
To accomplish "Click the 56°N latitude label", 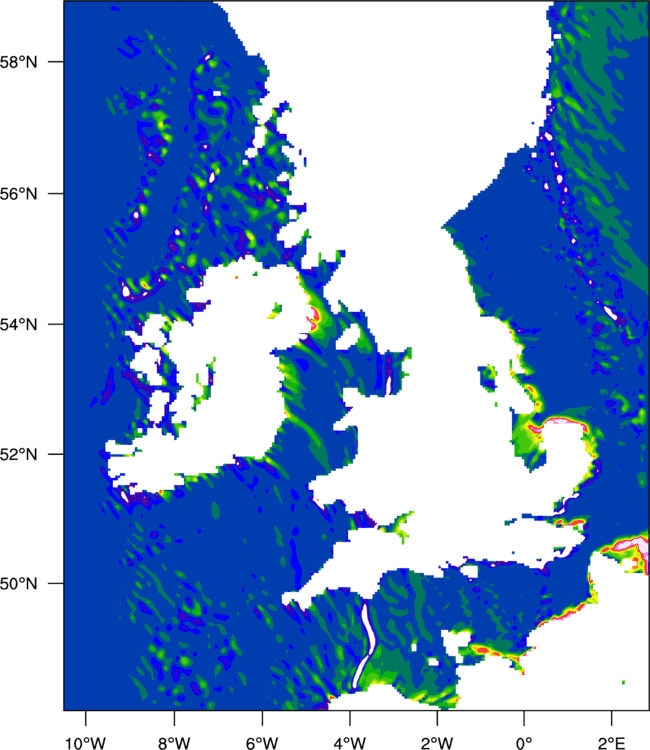I will pos(18,194).
